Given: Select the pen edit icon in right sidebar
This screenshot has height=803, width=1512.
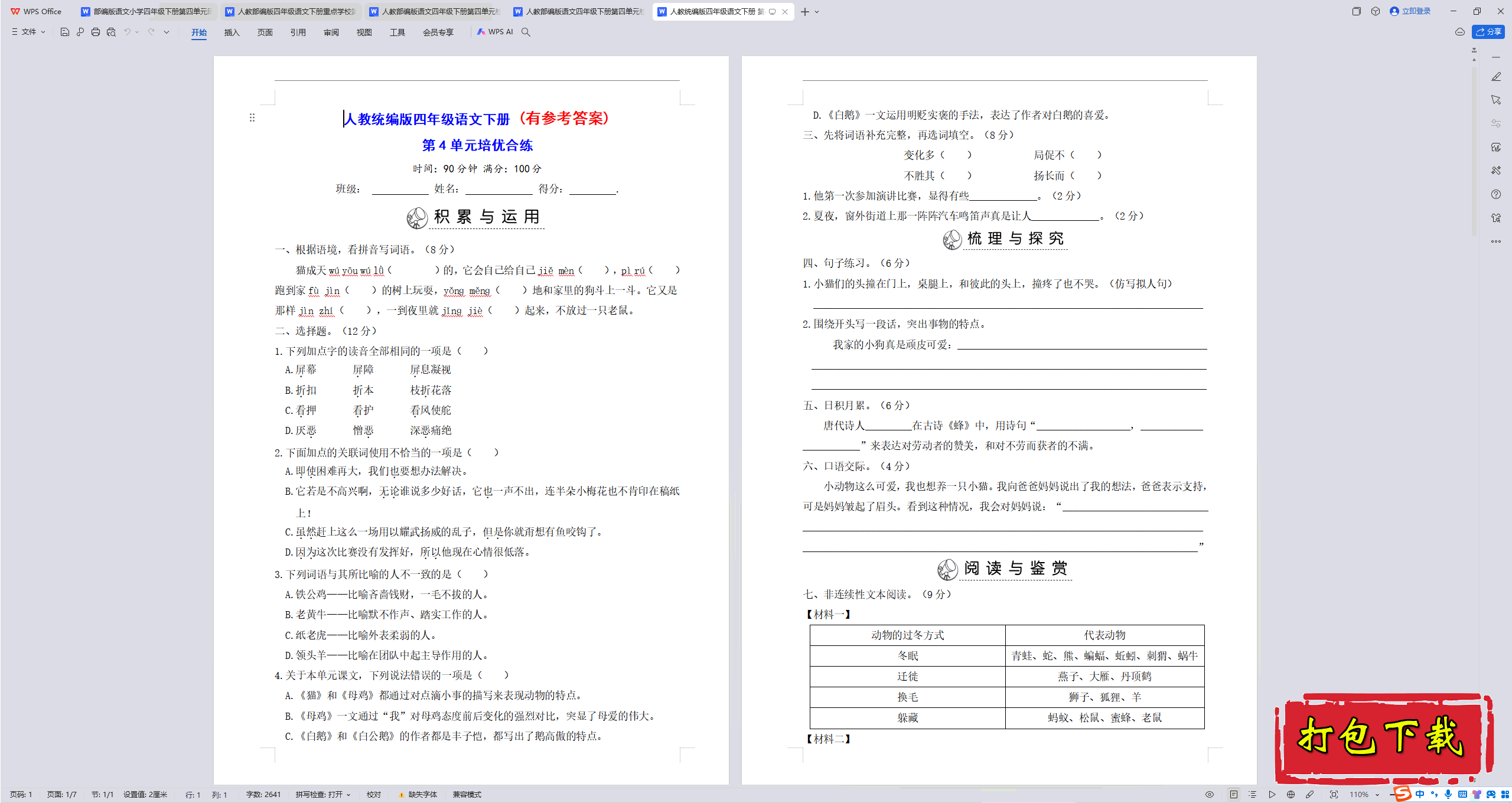Looking at the screenshot, I should (1496, 77).
